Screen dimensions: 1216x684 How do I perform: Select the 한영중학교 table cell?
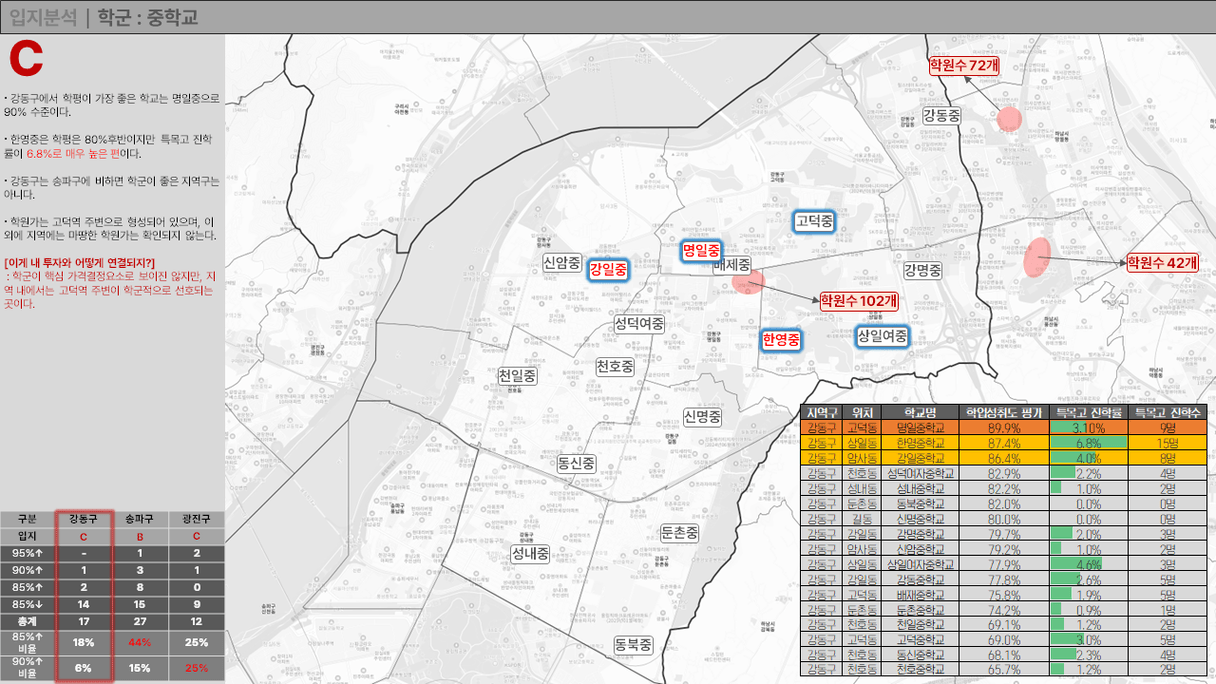918,443
